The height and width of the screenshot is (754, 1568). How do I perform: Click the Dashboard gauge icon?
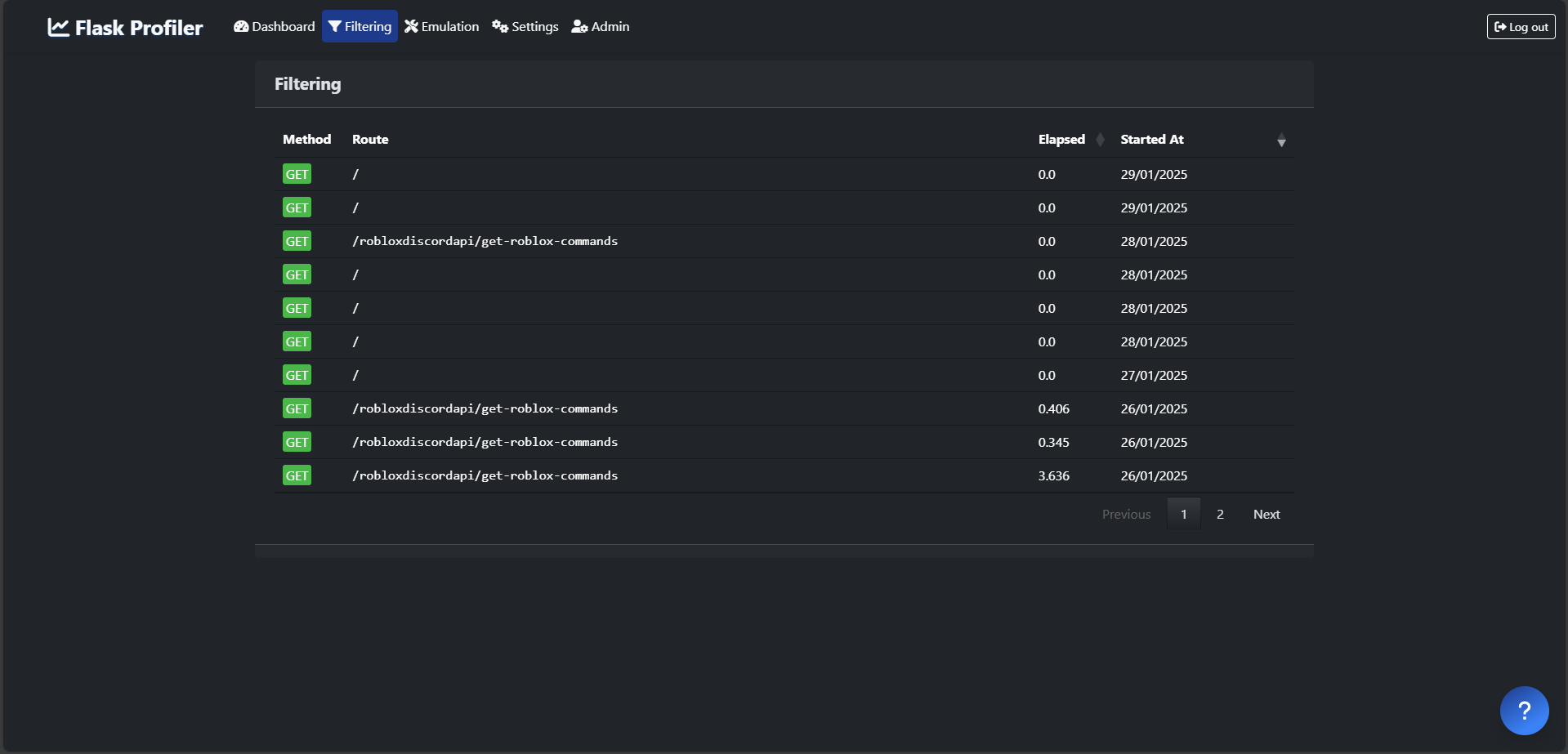pyautogui.click(x=241, y=26)
